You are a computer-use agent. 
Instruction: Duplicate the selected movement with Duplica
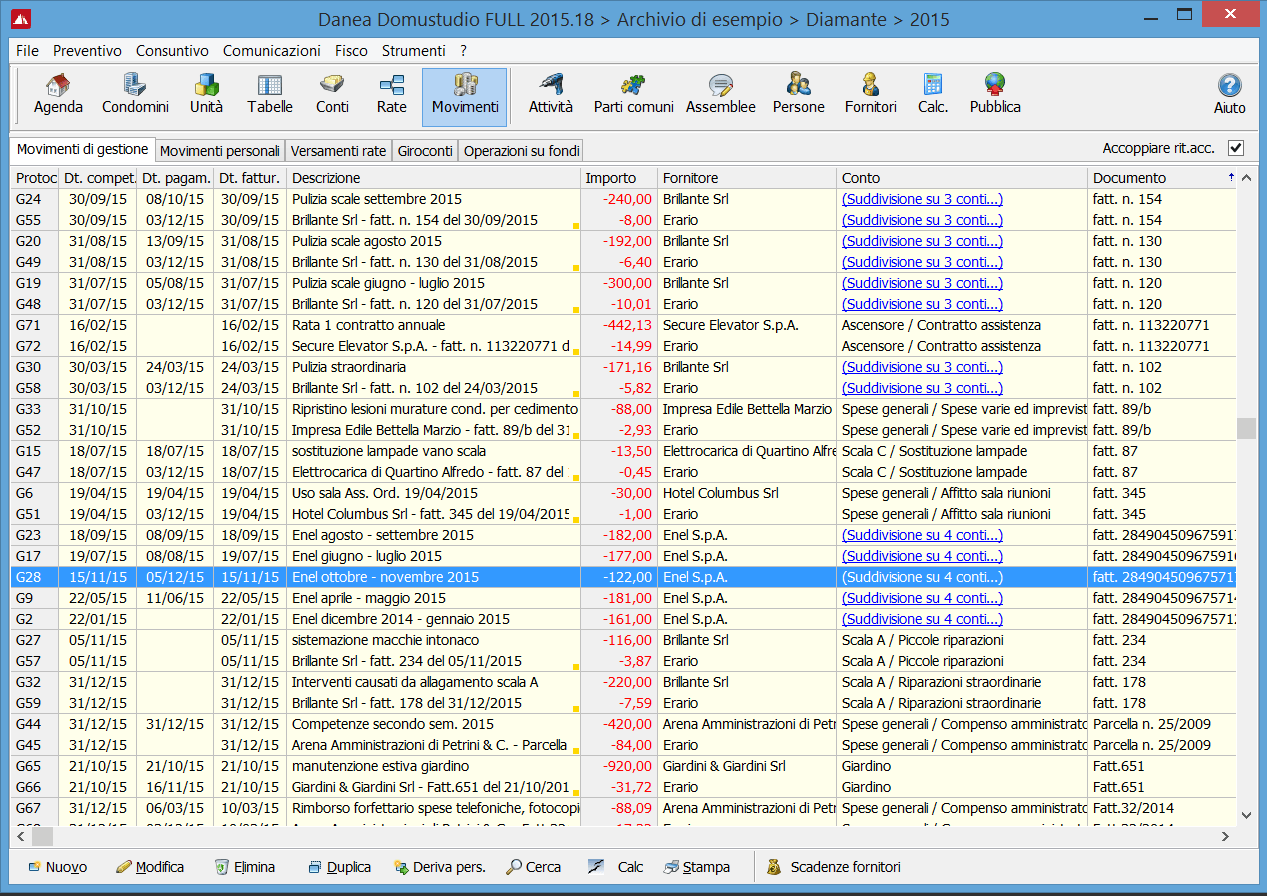(339, 867)
